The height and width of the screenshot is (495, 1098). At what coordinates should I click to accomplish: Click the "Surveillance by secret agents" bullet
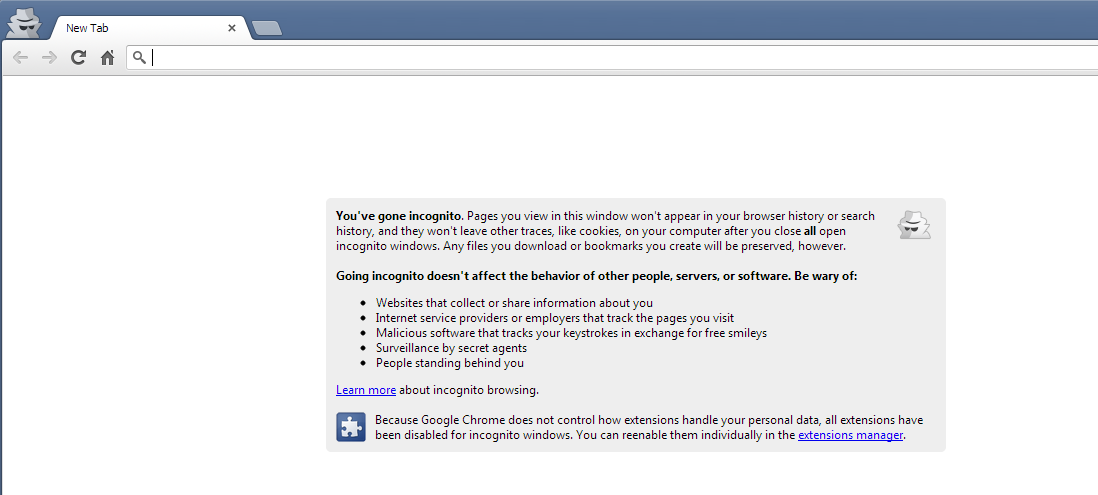coord(451,348)
